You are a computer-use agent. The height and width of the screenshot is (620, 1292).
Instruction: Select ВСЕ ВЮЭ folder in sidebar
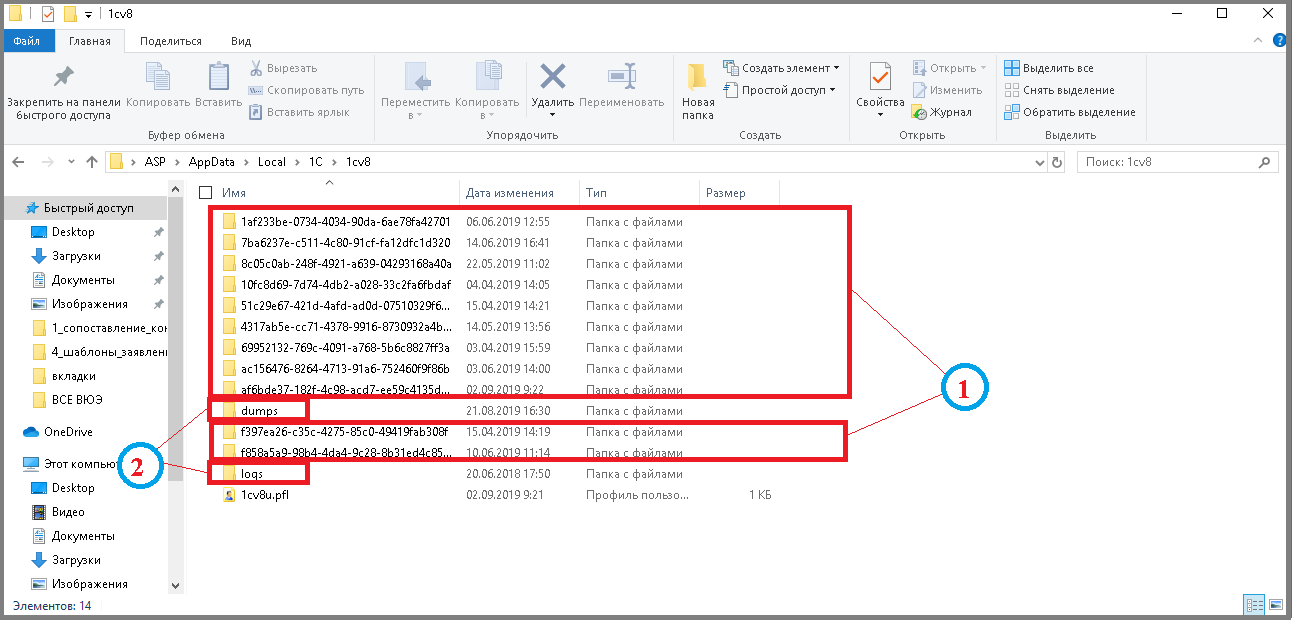(77, 400)
